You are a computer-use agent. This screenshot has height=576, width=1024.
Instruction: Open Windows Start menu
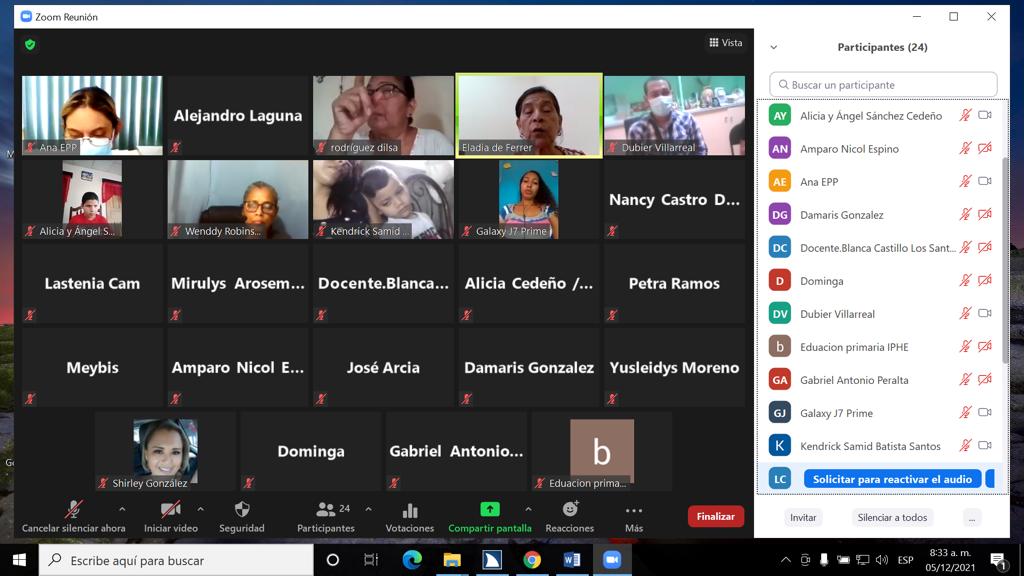19,560
